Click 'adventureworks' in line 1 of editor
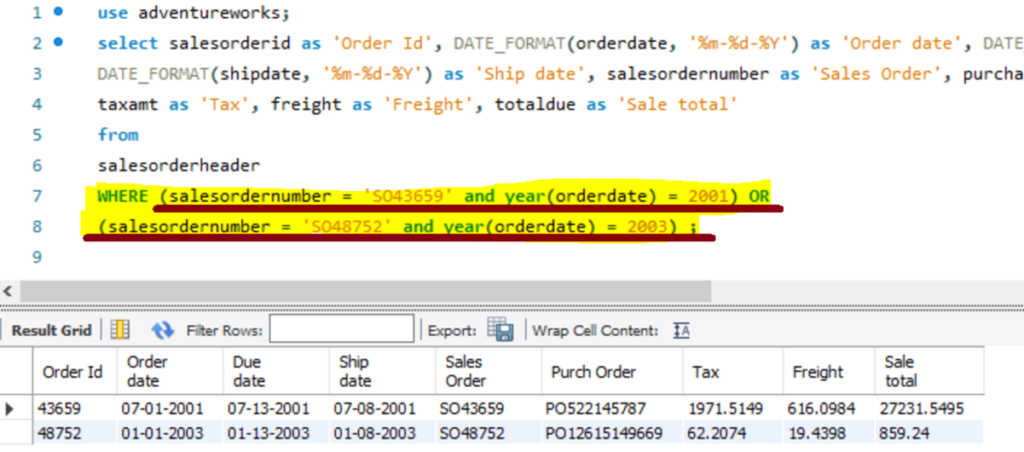 pyautogui.click(x=208, y=12)
